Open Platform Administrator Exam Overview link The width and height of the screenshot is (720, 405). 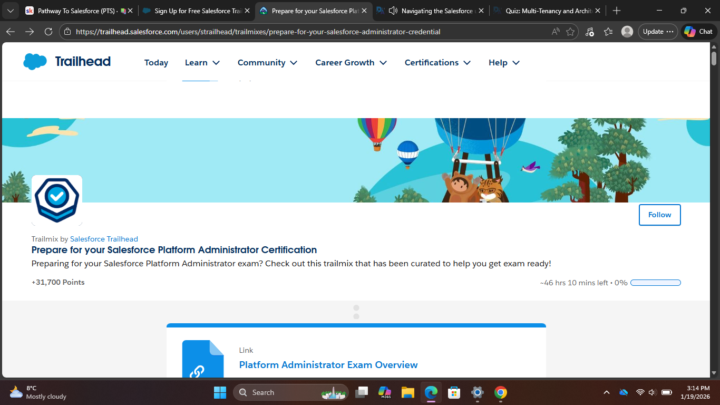328,365
